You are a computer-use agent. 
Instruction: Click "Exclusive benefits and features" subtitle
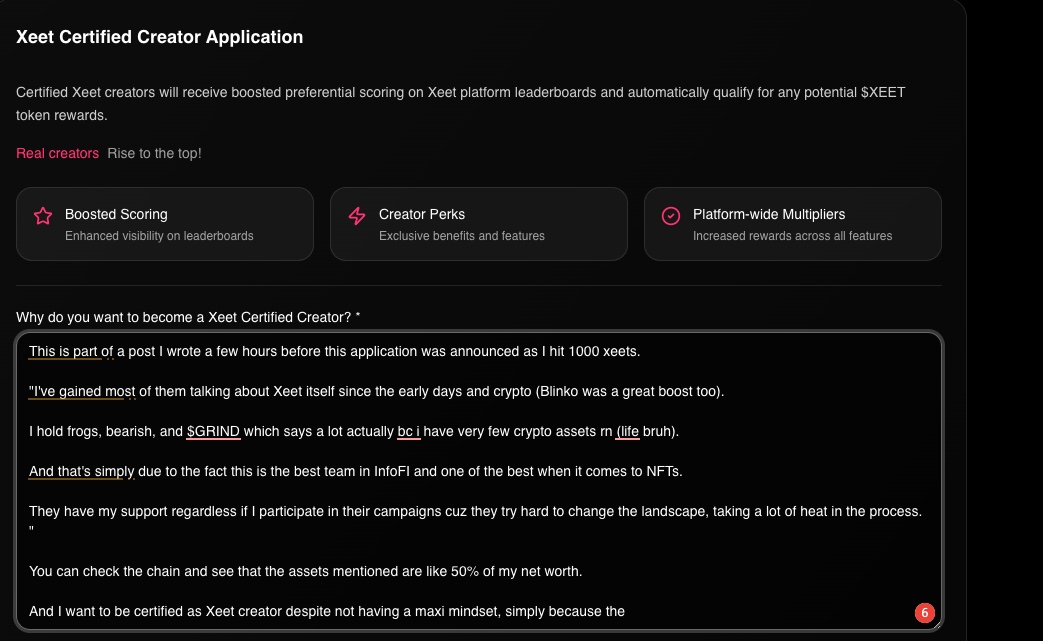461,236
